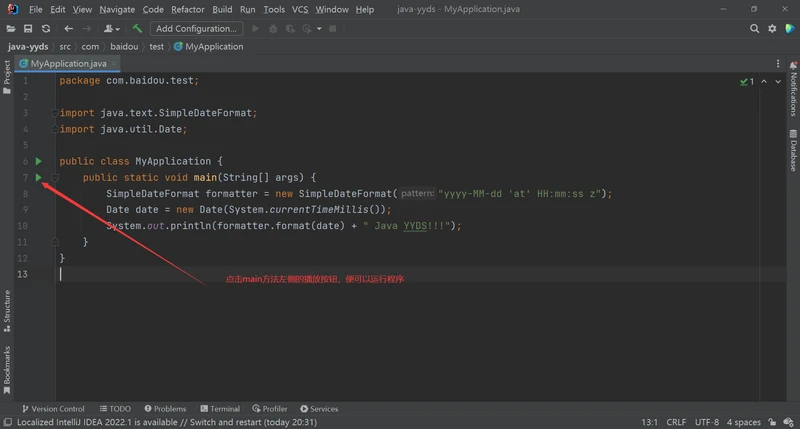Toggle the Database side panel
This screenshot has height=429, width=800.
[793, 155]
